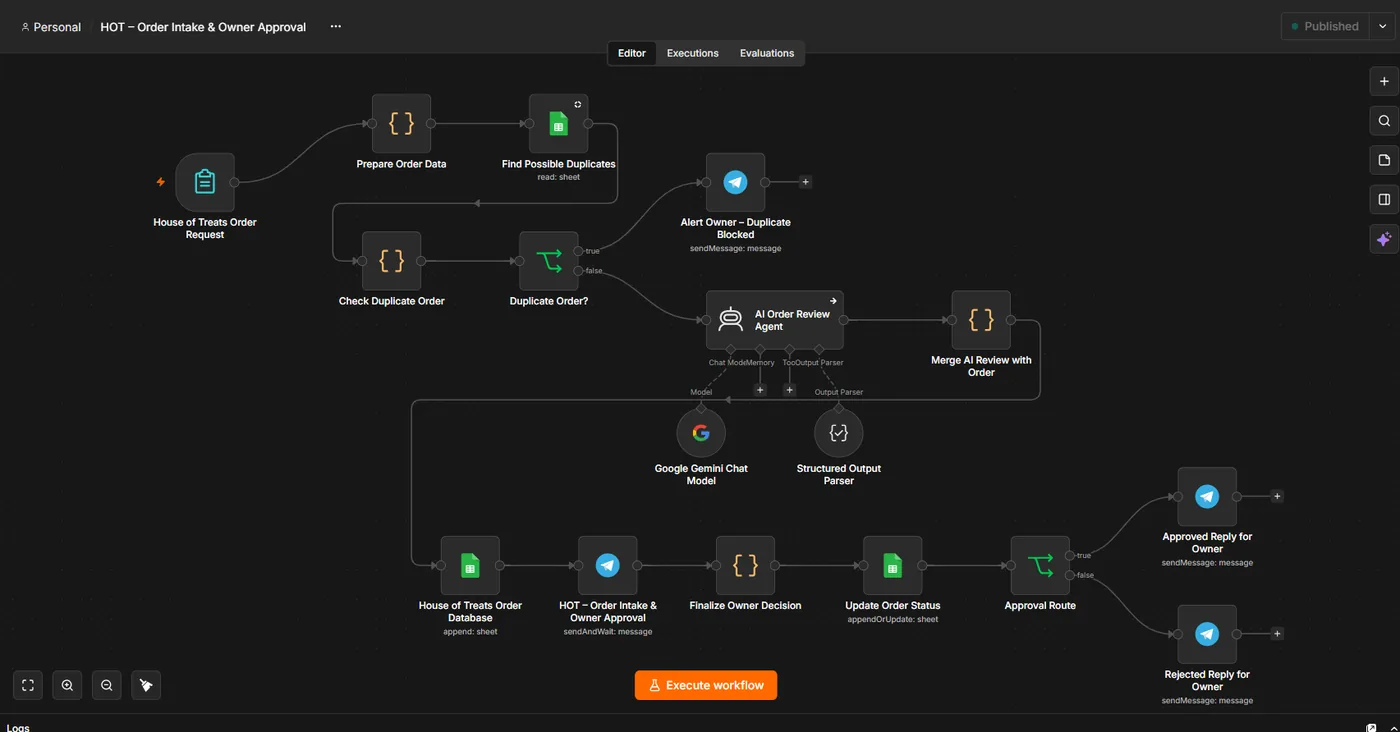
Task: Add a Memory sub-node to the agent
Action: (760, 390)
